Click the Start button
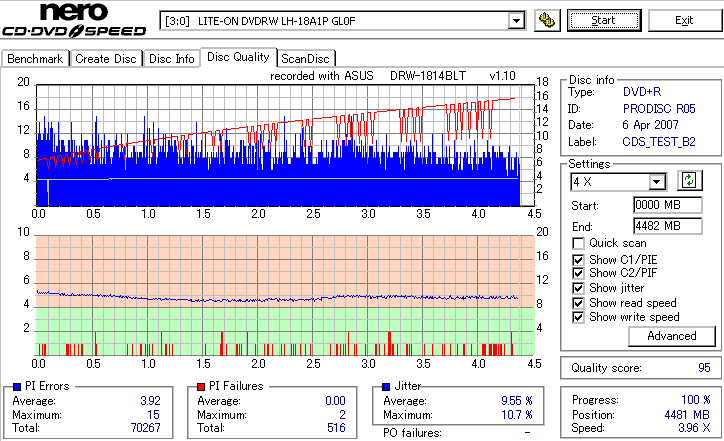The height and width of the screenshot is (441, 724). coord(604,20)
